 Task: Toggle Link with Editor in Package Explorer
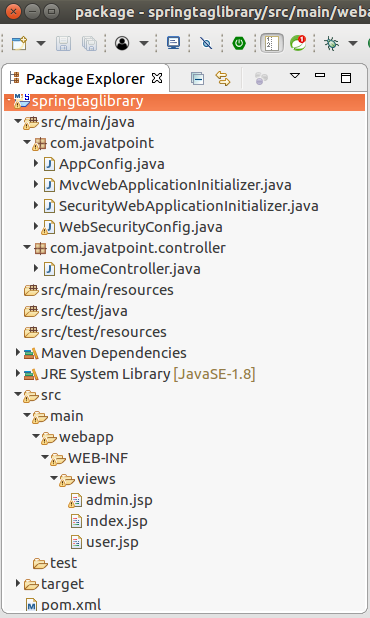click(x=223, y=78)
